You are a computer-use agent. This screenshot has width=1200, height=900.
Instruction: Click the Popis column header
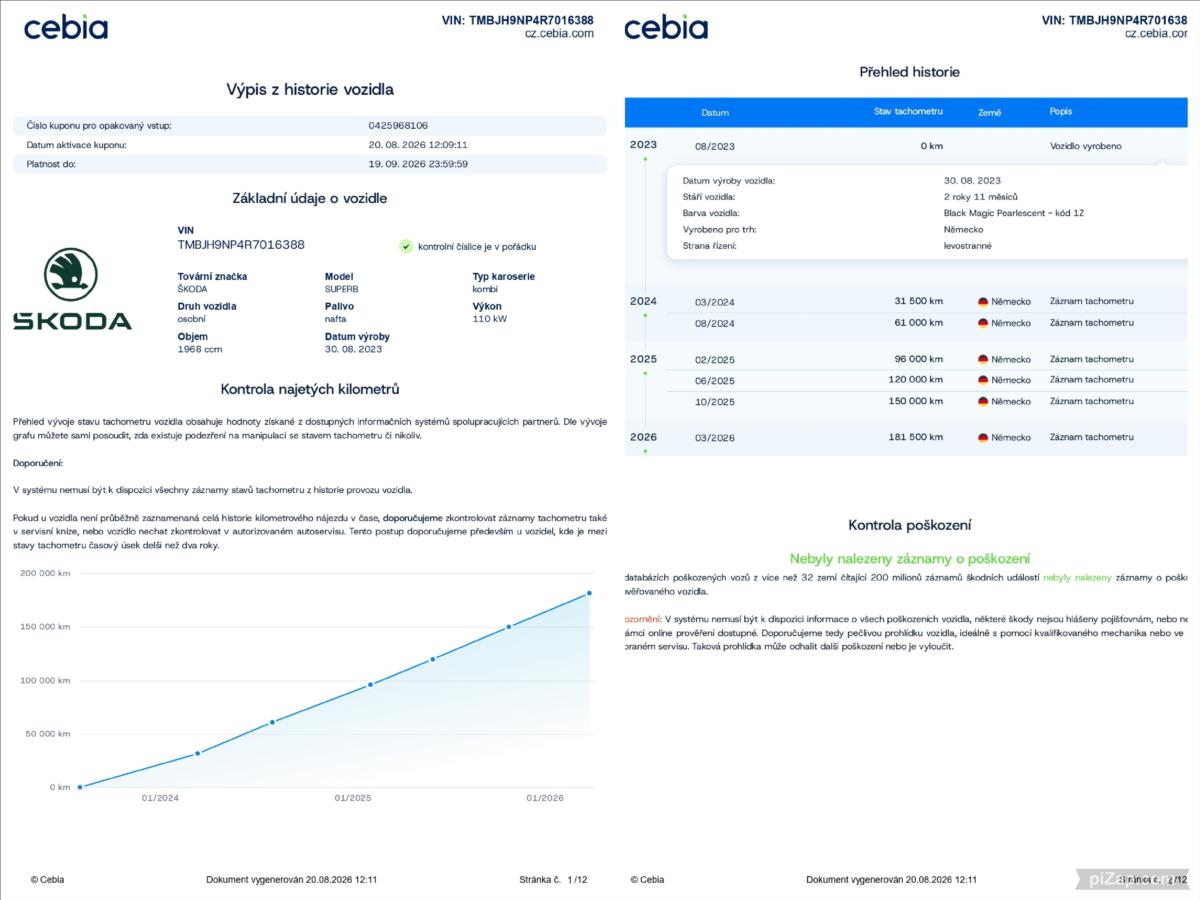tap(1061, 112)
